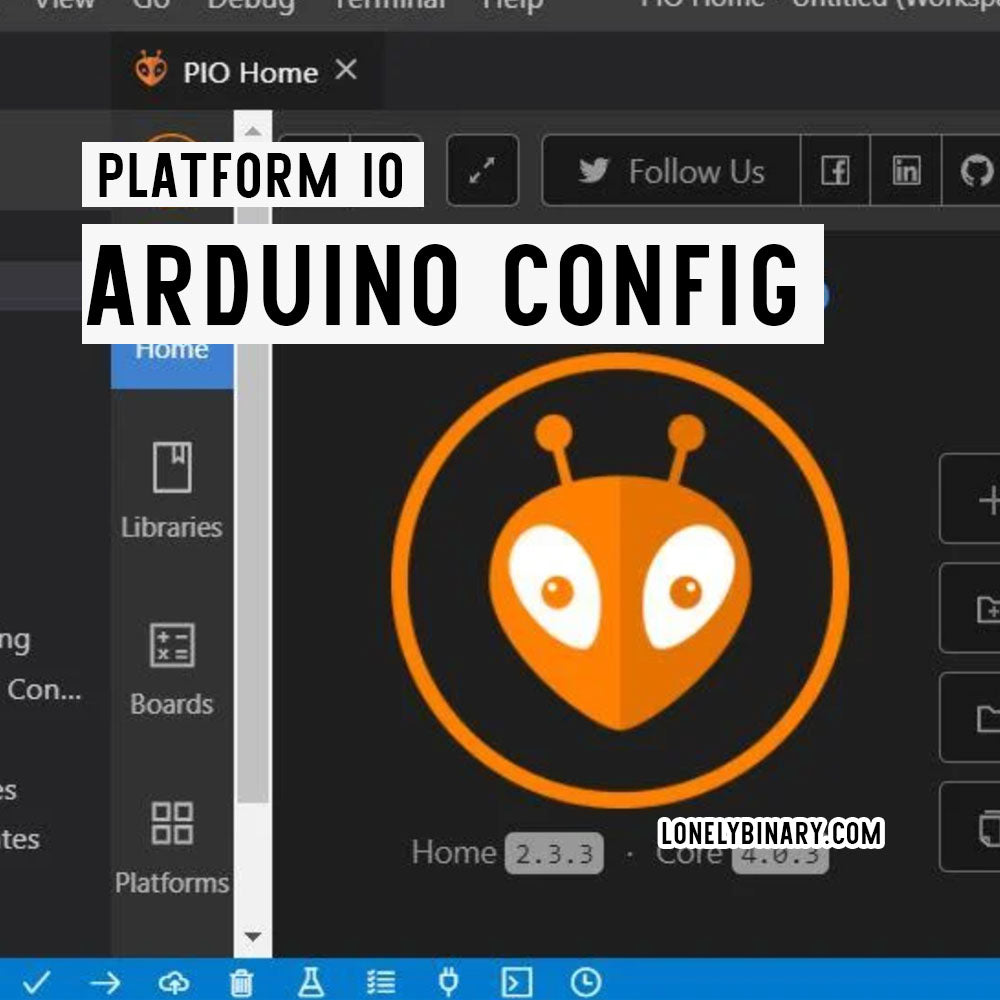Open the Serial Monitor plug icon
The height and width of the screenshot is (1000, 1000).
(x=449, y=982)
